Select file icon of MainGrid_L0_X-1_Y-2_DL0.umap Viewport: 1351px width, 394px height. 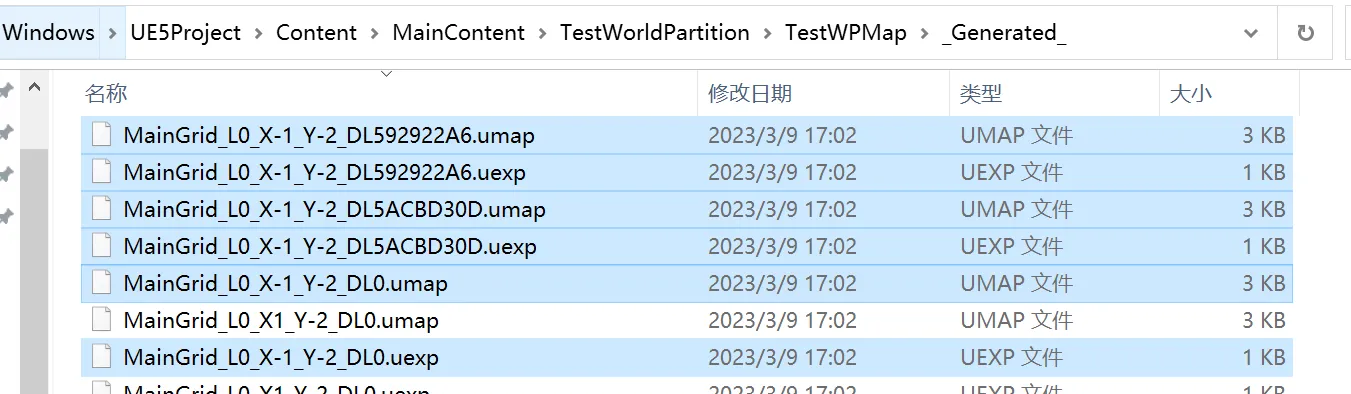[x=101, y=283]
